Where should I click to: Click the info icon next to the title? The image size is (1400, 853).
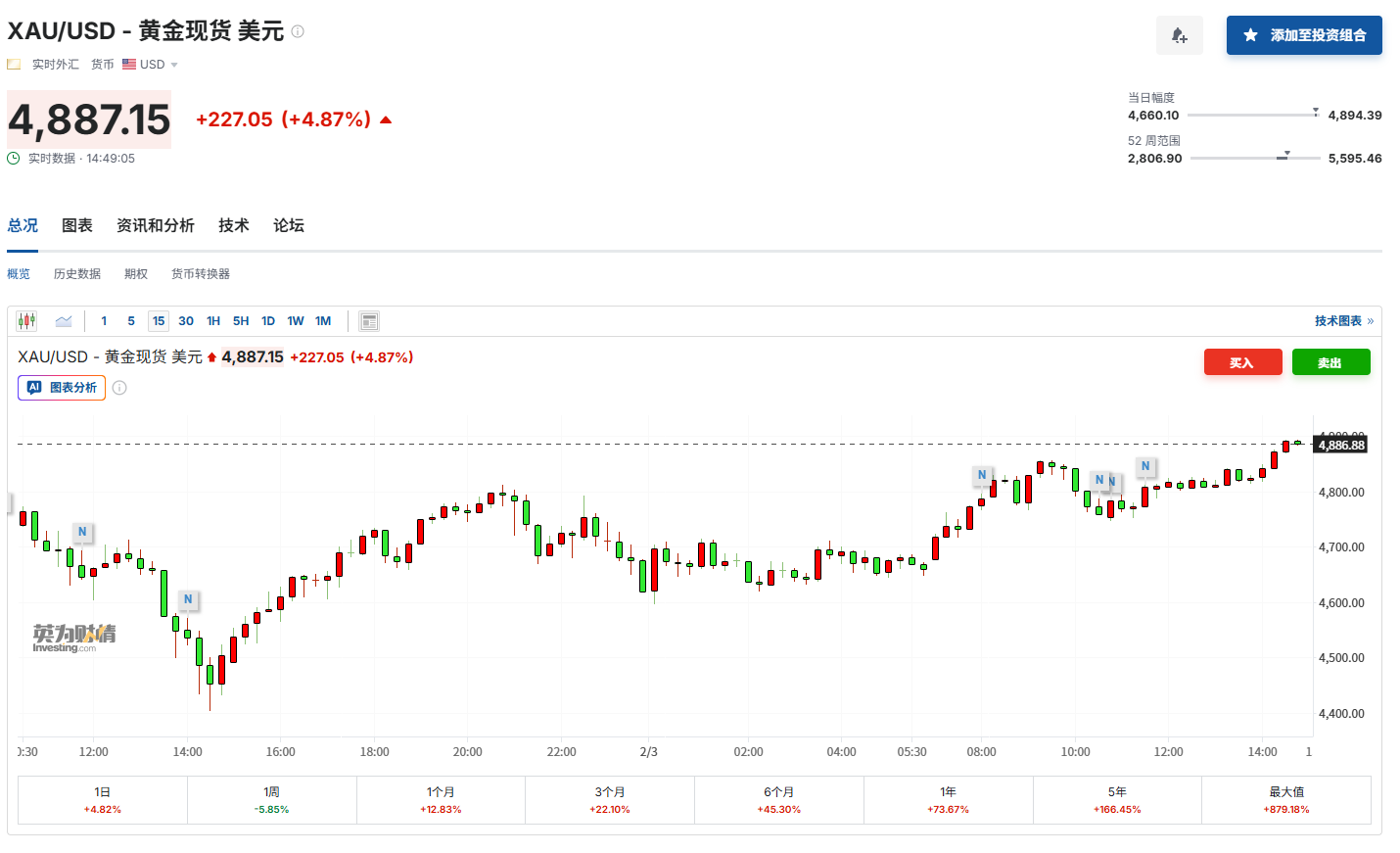298,31
